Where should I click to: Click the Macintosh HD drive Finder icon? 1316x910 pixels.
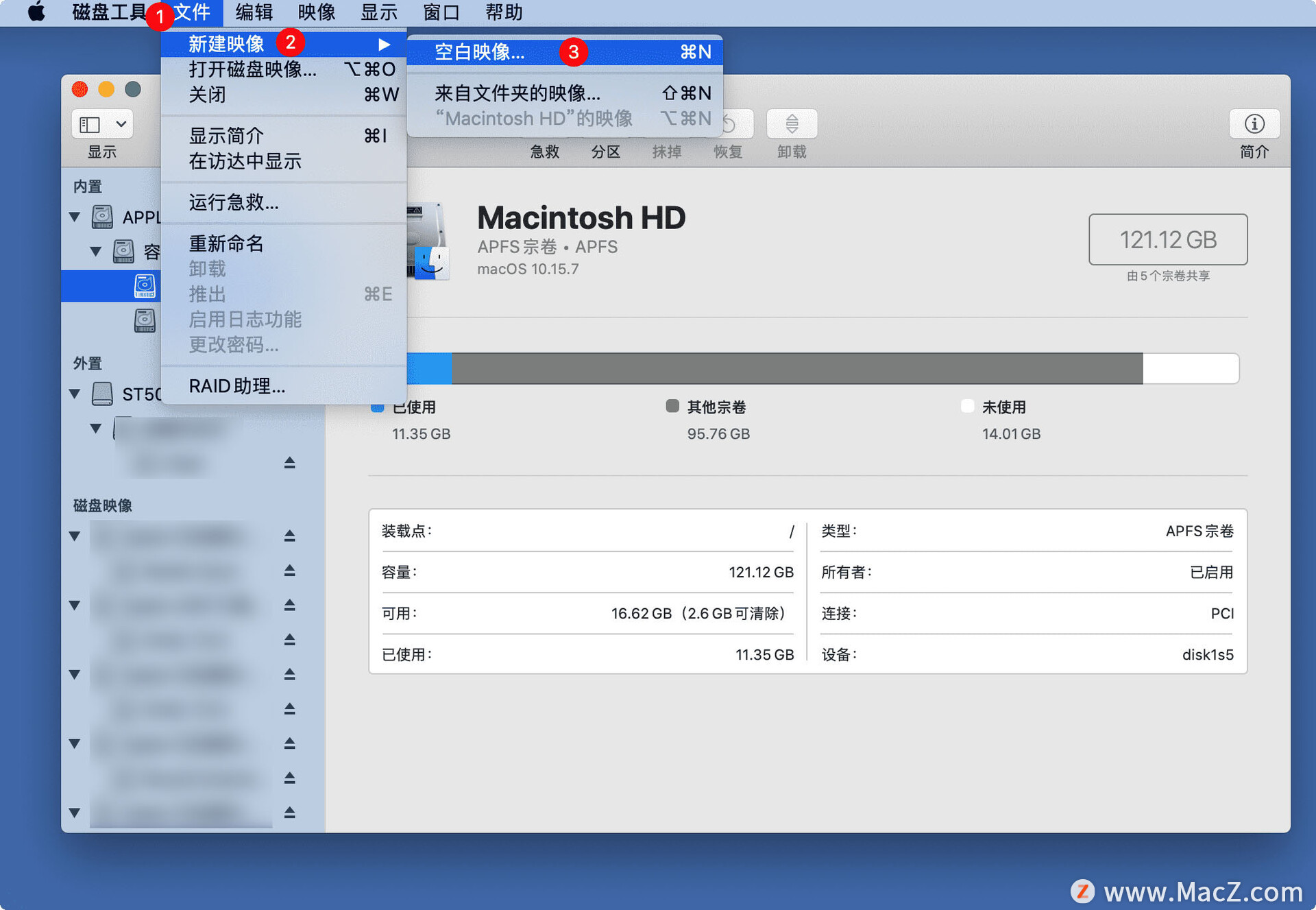[x=429, y=241]
